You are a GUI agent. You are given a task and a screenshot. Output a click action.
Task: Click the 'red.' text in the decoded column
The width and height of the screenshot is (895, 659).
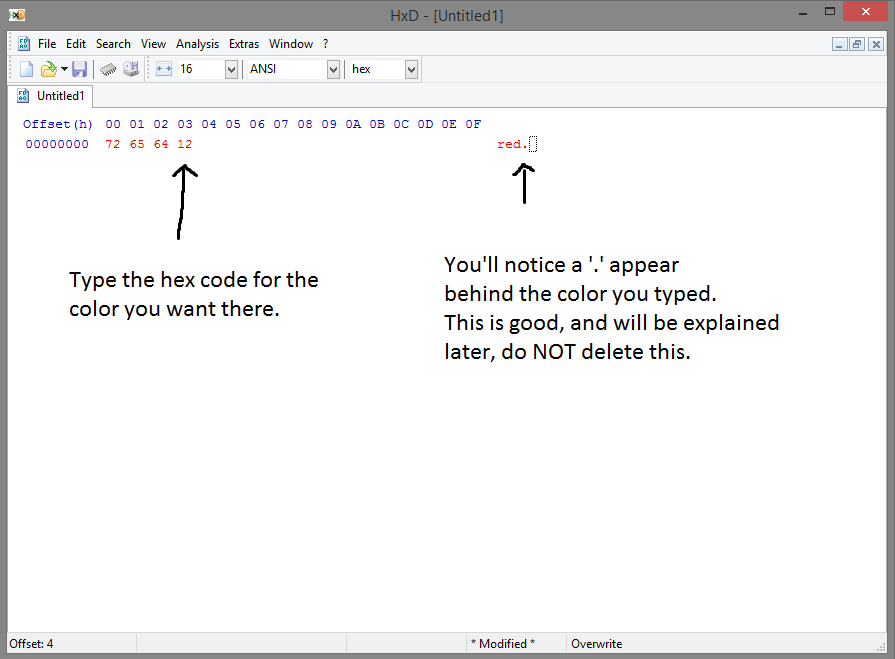click(x=511, y=144)
